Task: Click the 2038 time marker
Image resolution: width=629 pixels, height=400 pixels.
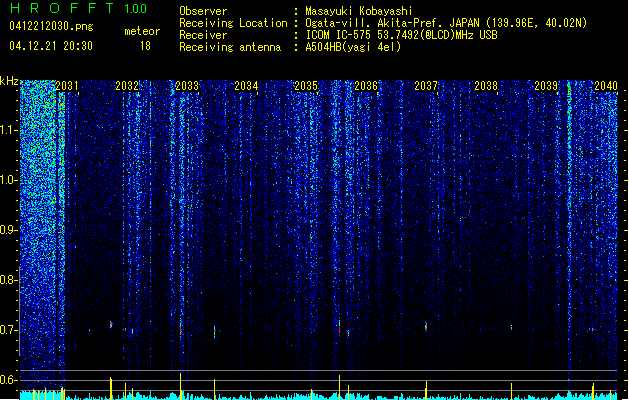Action: [486, 86]
